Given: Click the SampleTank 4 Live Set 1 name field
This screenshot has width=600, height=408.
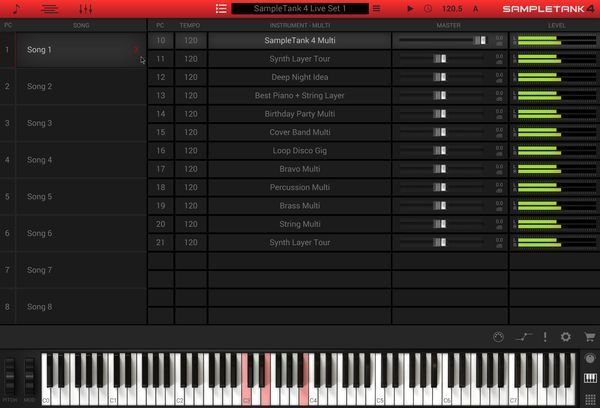Looking at the screenshot, I should click(x=300, y=8).
